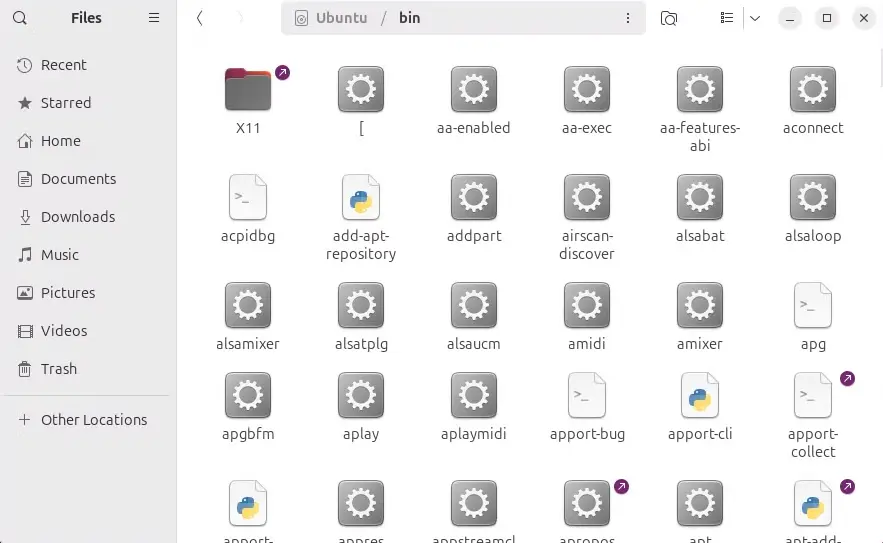Click the Ubuntu path segment
The width and height of the screenshot is (883, 543).
pyautogui.click(x=331, y=18)
